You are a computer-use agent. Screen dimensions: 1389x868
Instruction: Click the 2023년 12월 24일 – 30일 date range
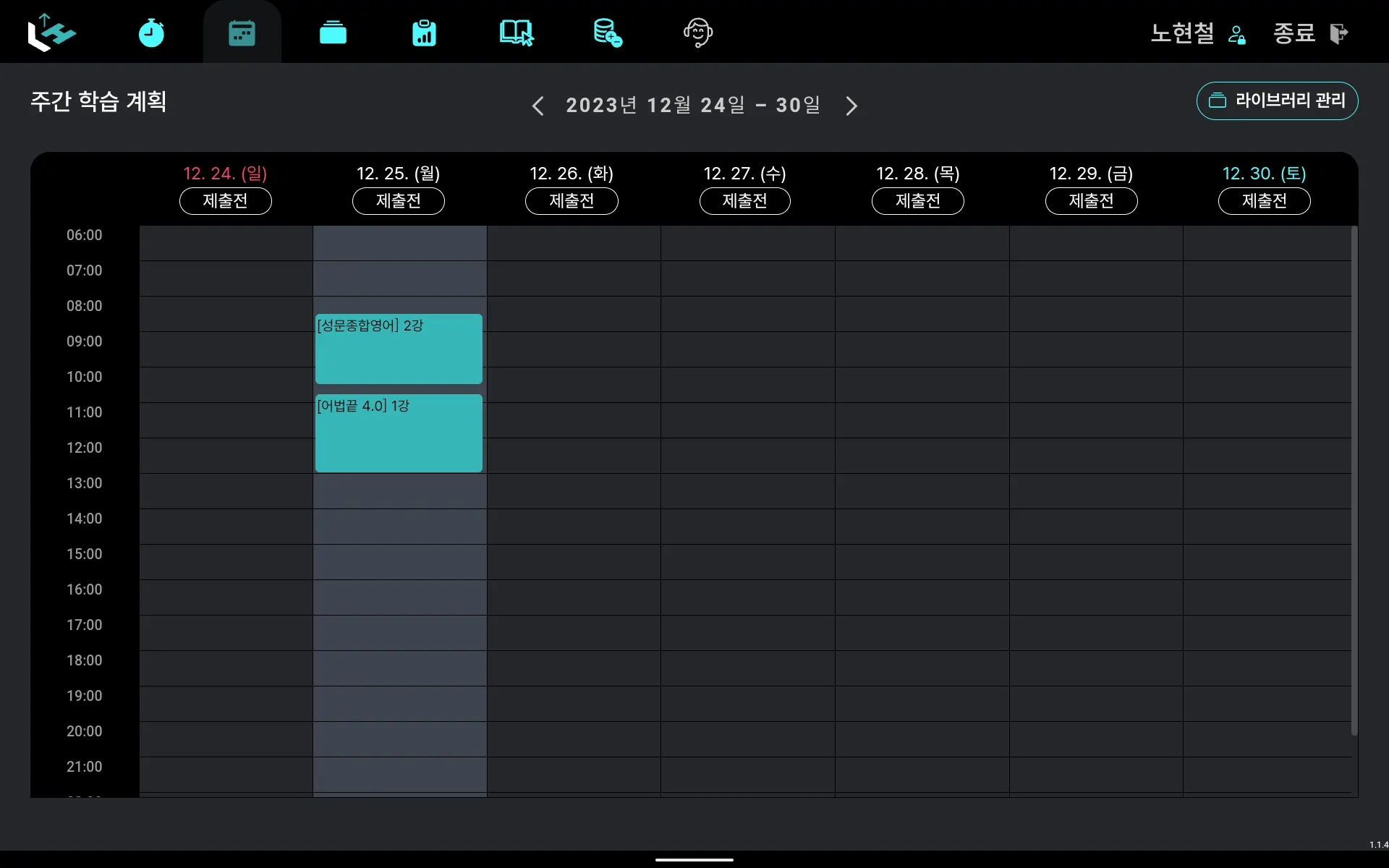tap(693, 106)
